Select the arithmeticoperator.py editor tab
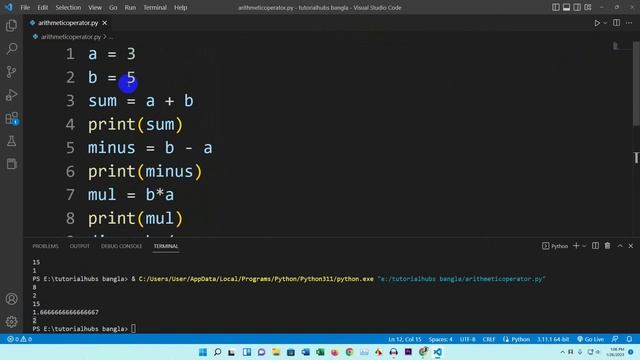The height and width of the screenshot is (360, 640). (x=68, y=23)
